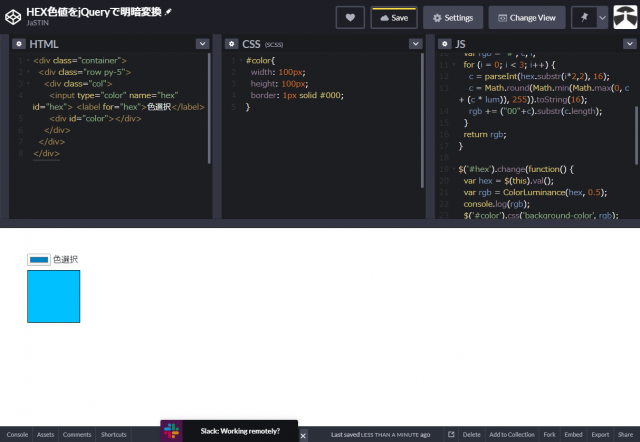Open Share menu
The width and height of the screenshot is (640, 442).
click(x=625, y=435)
